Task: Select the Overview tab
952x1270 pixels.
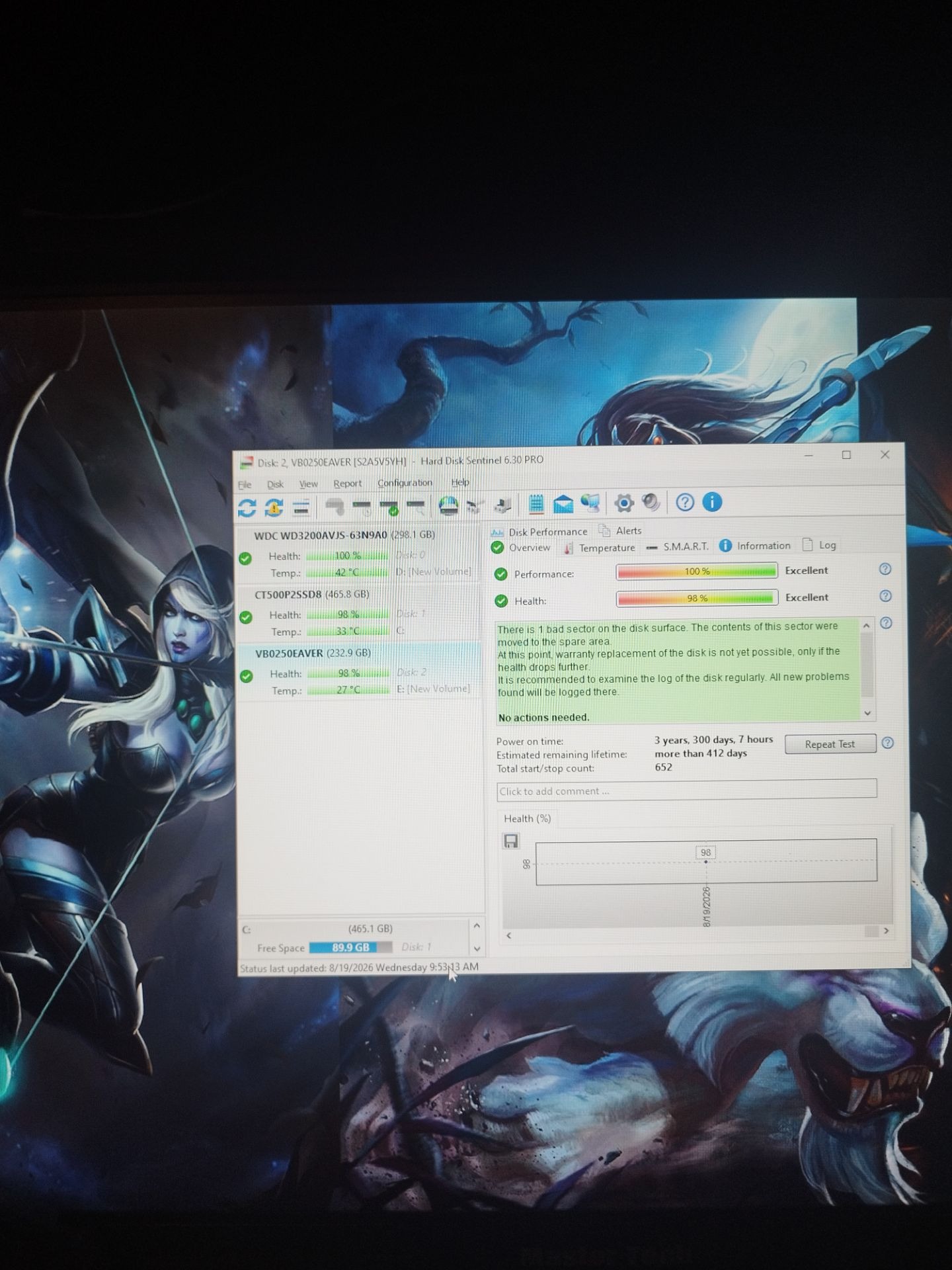Action: [x=521, y=548]
